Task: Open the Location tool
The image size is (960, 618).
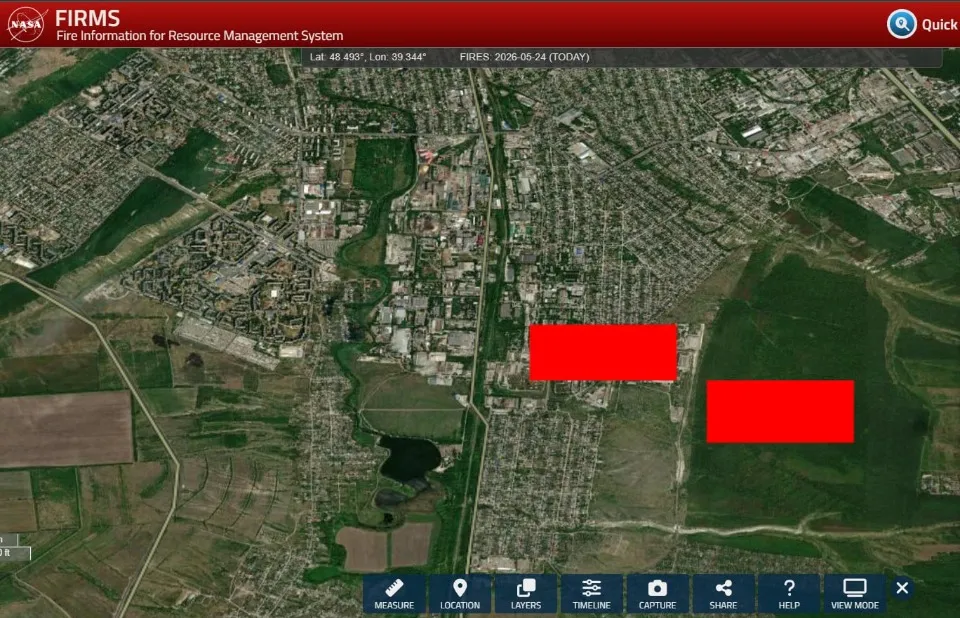Action: click(x=460, y=593)
